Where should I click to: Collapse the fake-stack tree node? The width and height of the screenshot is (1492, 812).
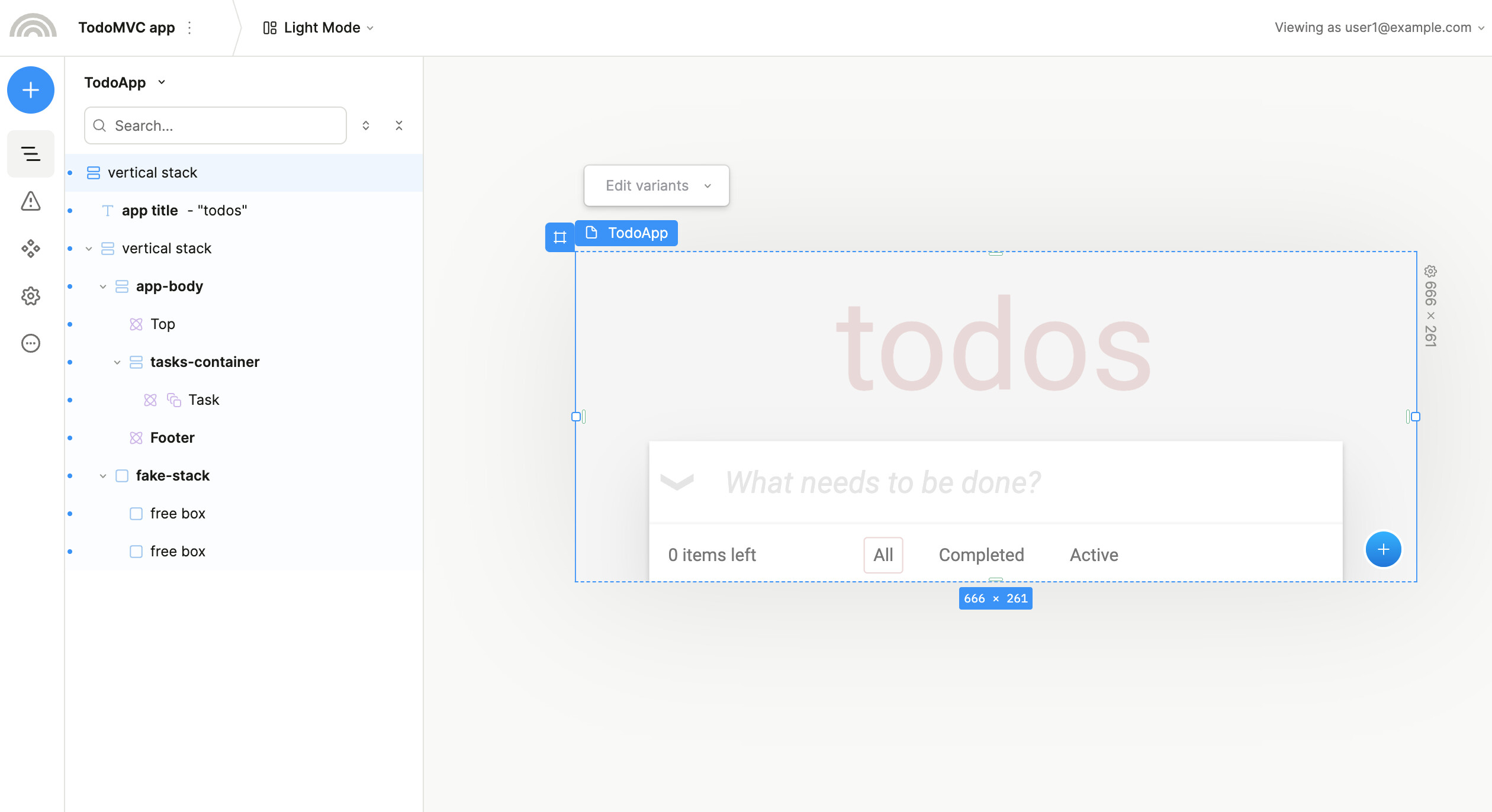click(x=103, y=476)
